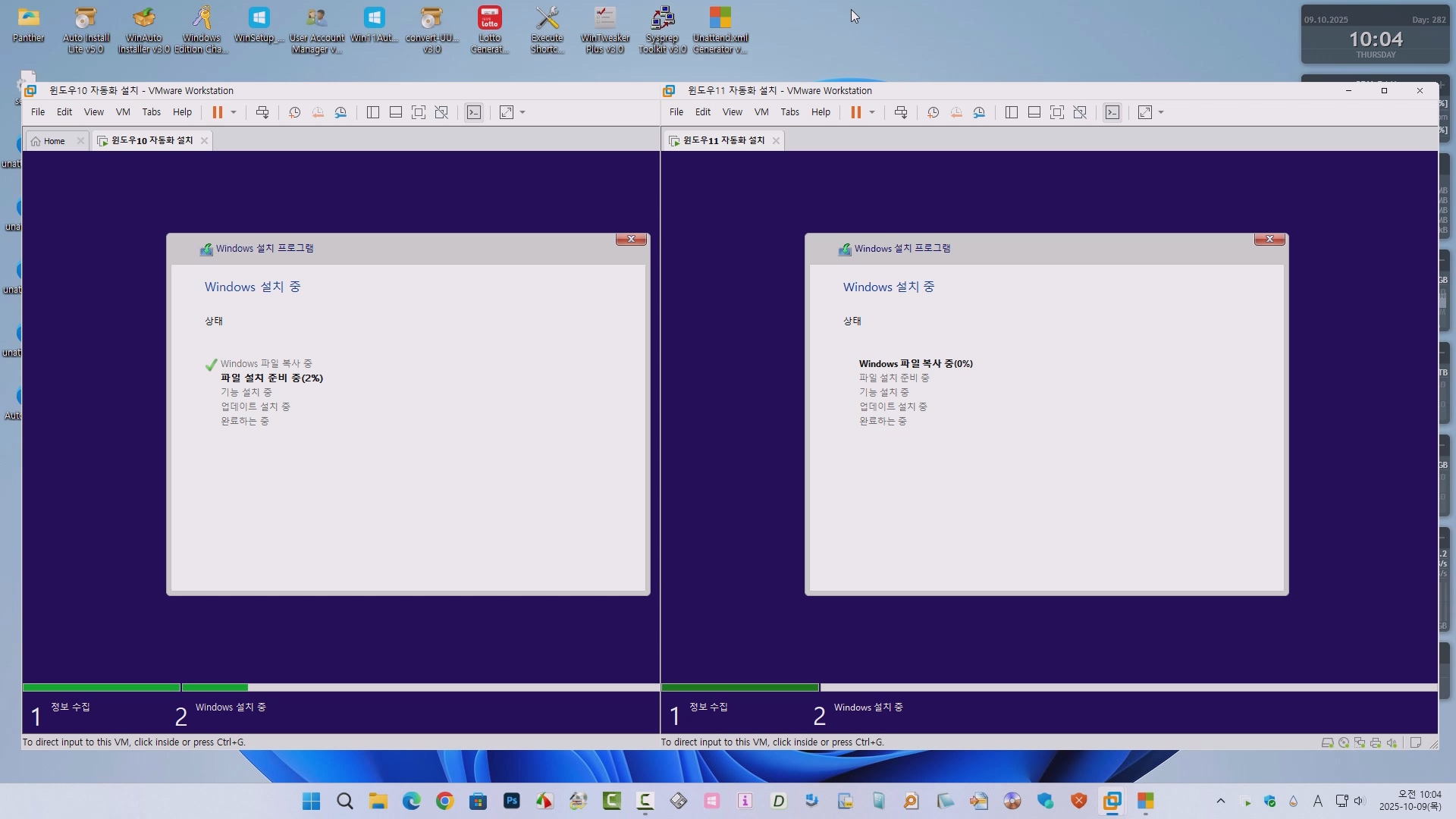Open snapshot manager in Windows 11 window

pos(979,112)
